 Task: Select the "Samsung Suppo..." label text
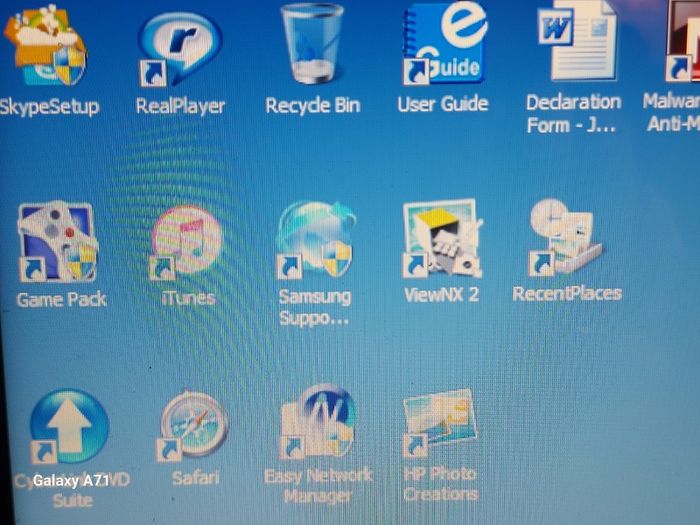tap(314, 307)
